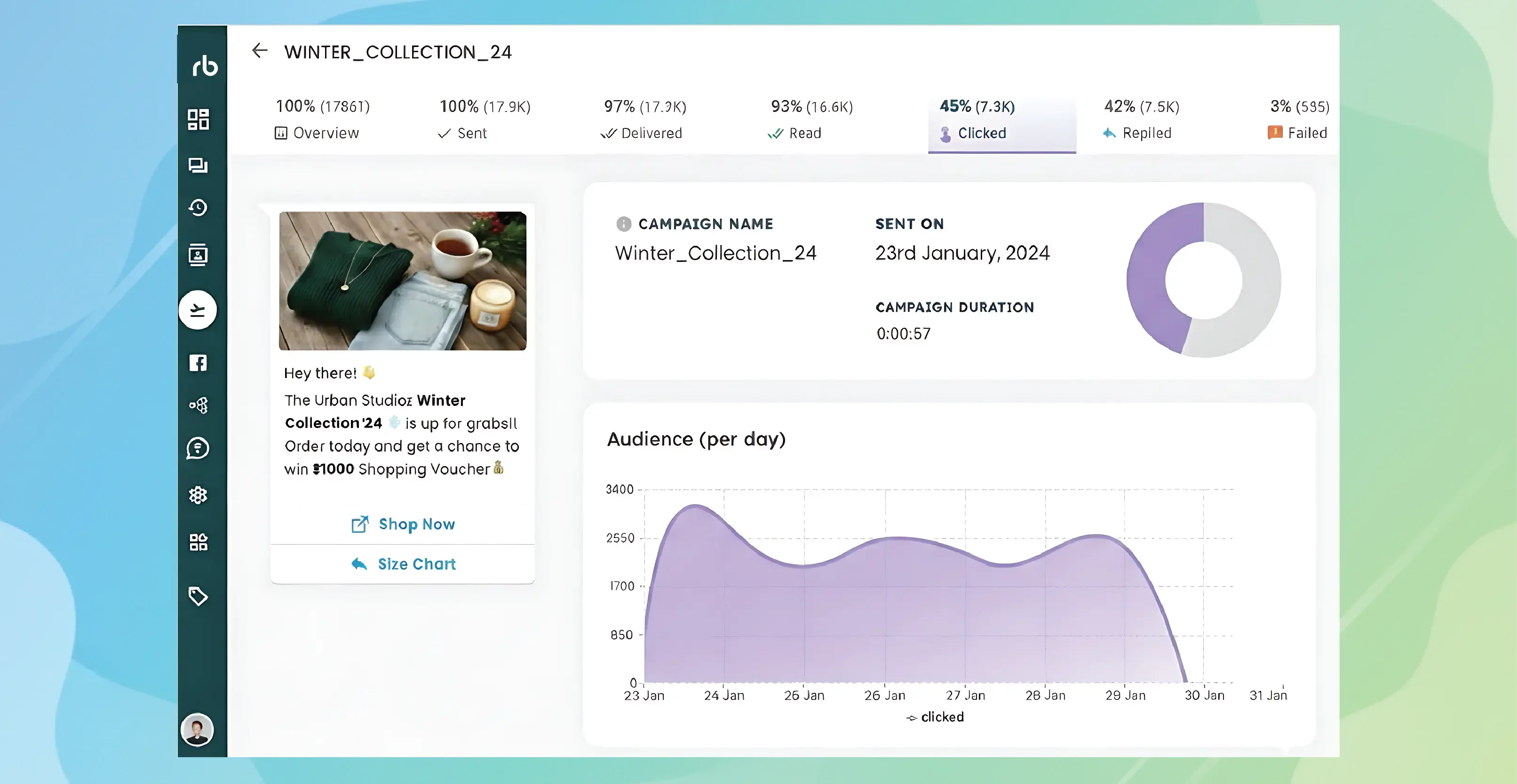Select the campaigns icon in sidebar

pyautogui.click(x=198, y=309)
